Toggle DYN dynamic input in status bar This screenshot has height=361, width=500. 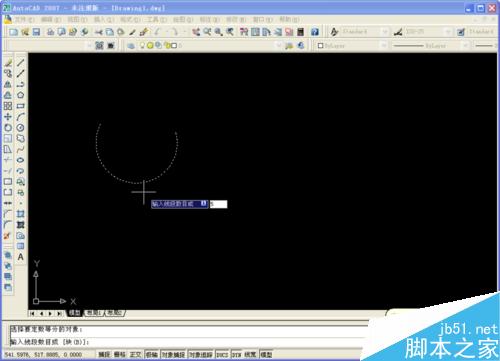[237, 355]
